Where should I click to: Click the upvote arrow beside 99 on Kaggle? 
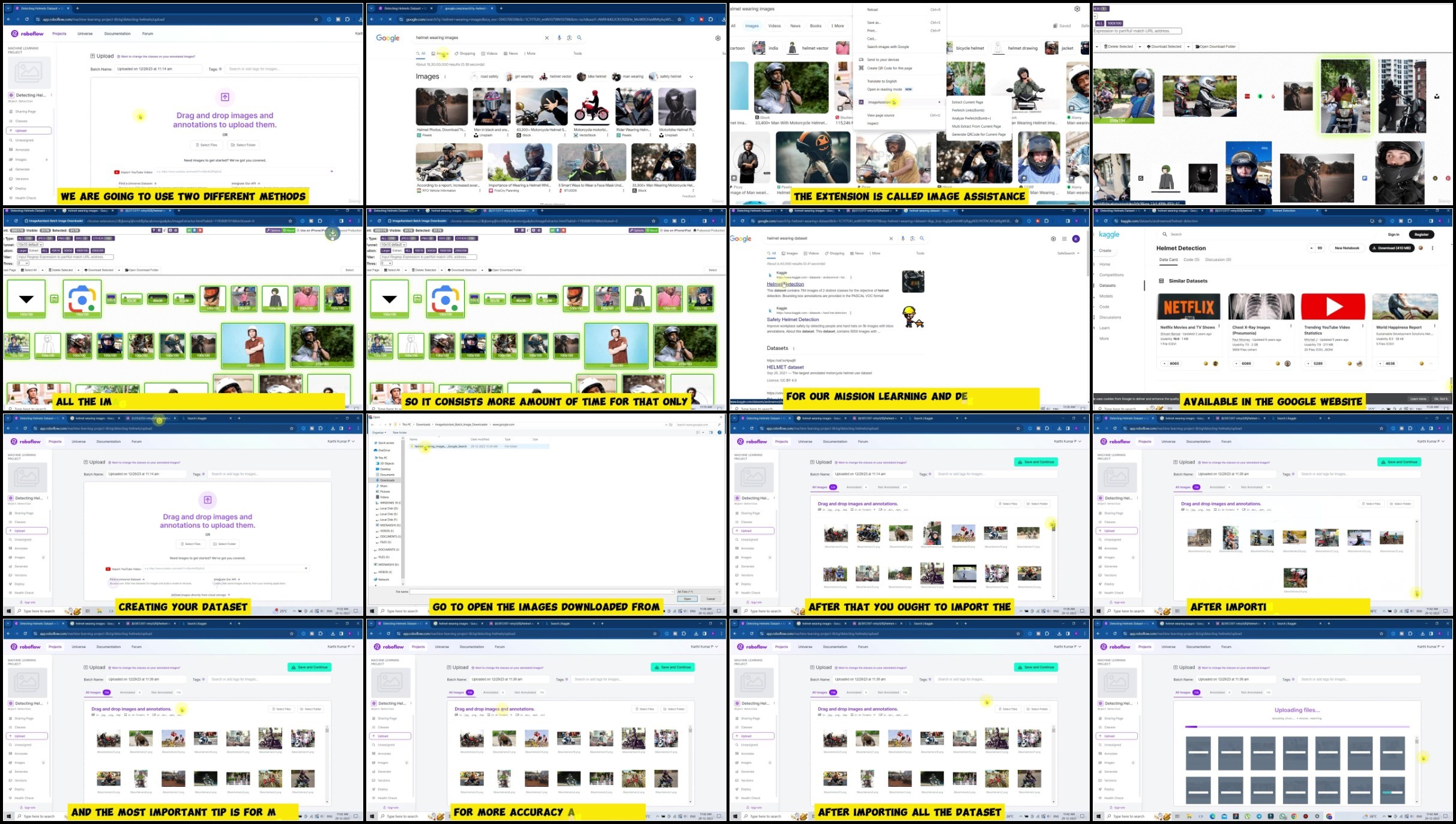tap(1311, 248)
